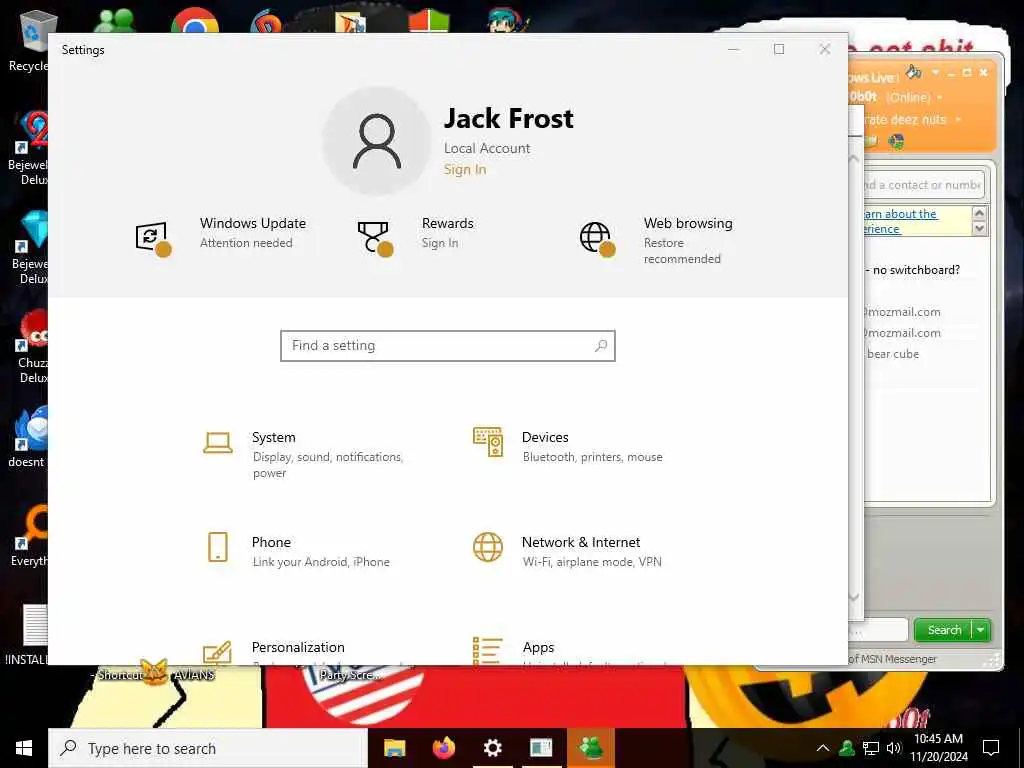The height and width of the screenshot is (768, 1024).
Task: Click the paint bucket icon in Messenger header
Action: pyautogui.click(x=914, y=72)
